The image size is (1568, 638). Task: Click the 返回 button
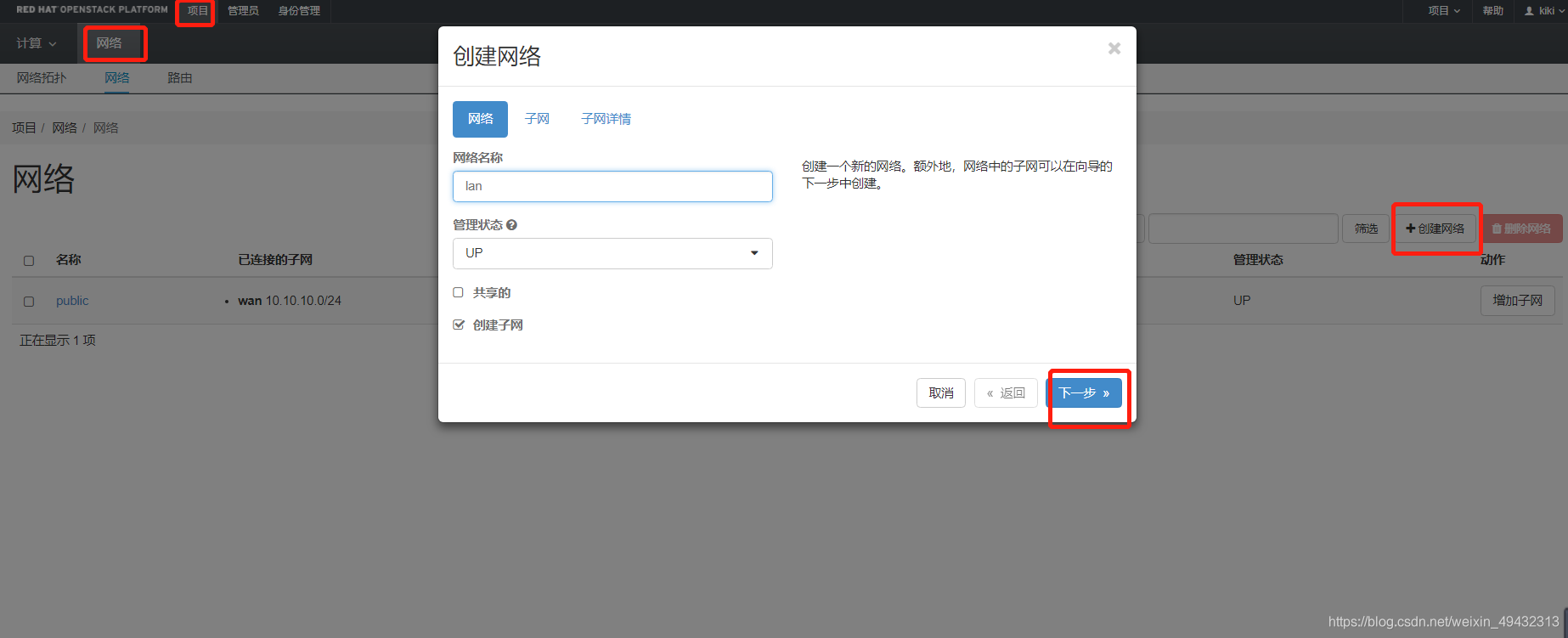[1006, 392]
